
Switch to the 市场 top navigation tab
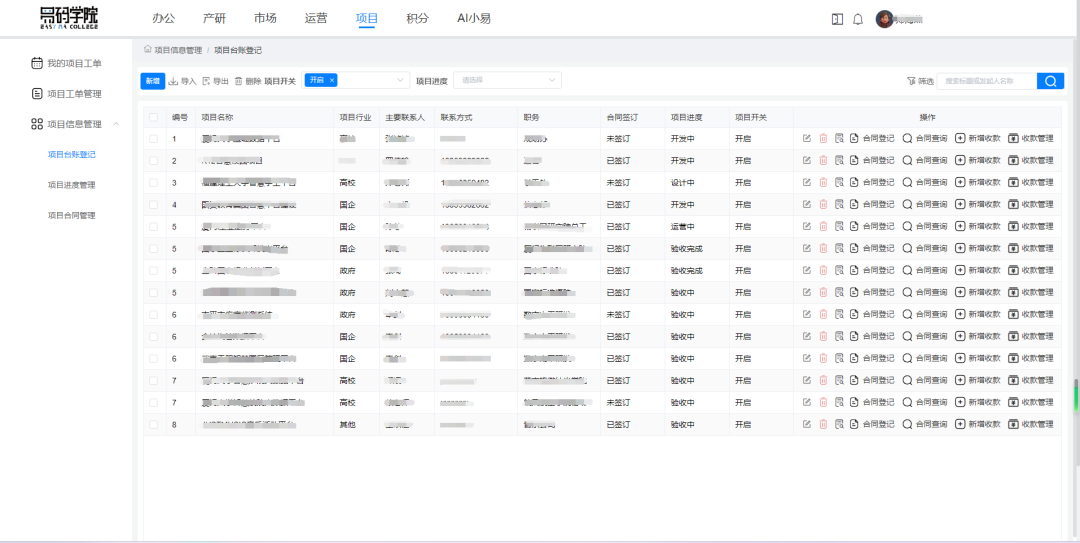click(265, 19)
